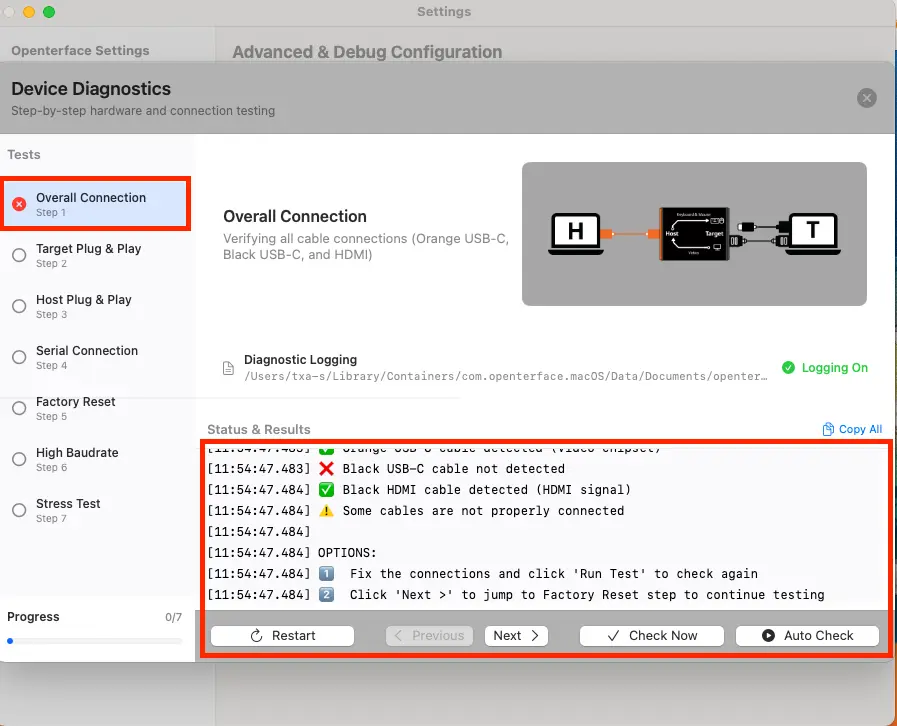Click the hardware connection diagram image
This screenshot has width=897, height=726.
click(694, 233)
